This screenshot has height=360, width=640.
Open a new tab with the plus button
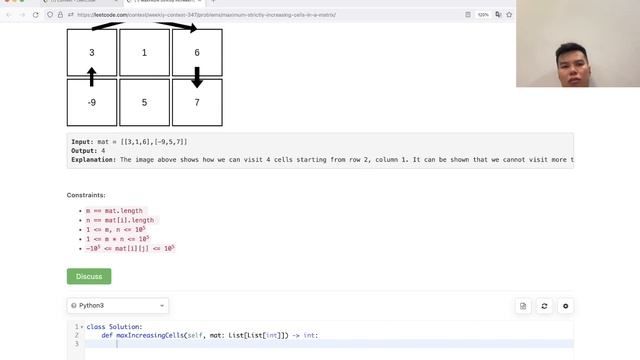(x=213, y=2)
